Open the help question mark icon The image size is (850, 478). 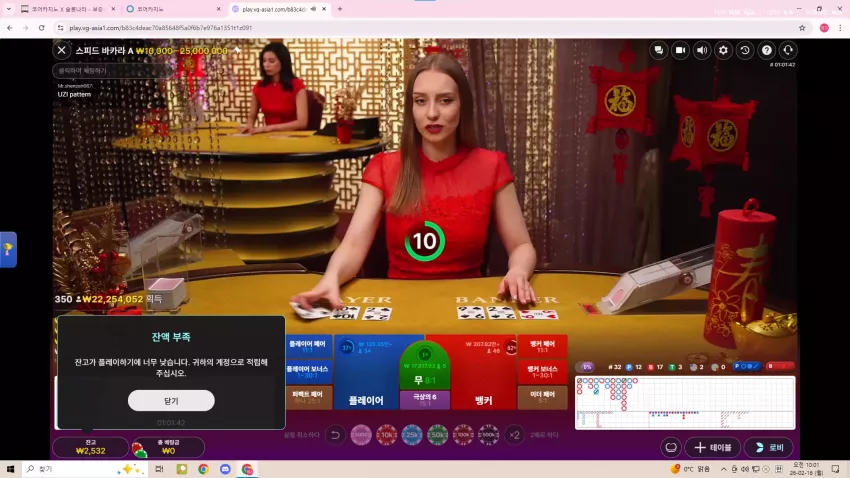tap(767, 50)
